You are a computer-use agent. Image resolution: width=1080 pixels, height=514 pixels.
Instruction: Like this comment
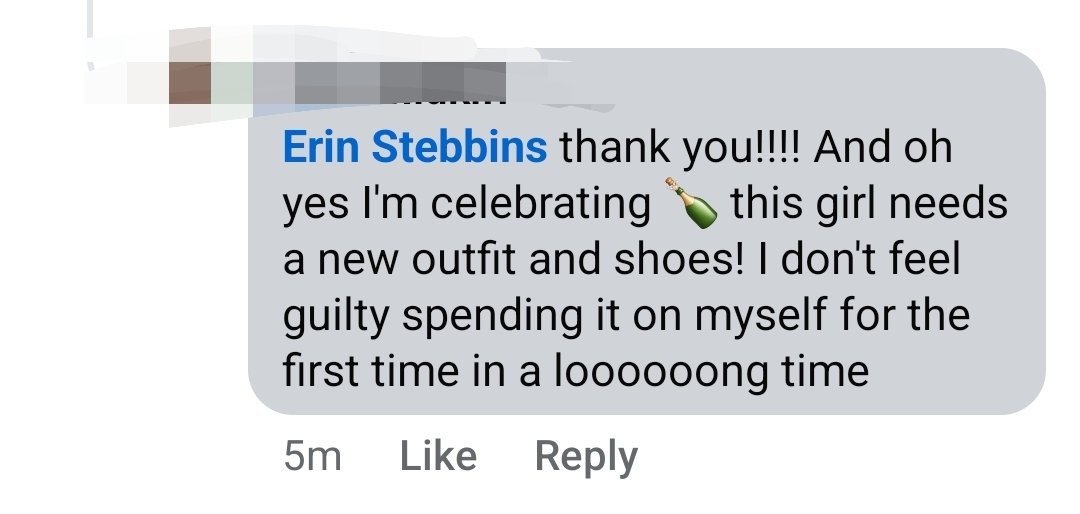pos(438,456)
